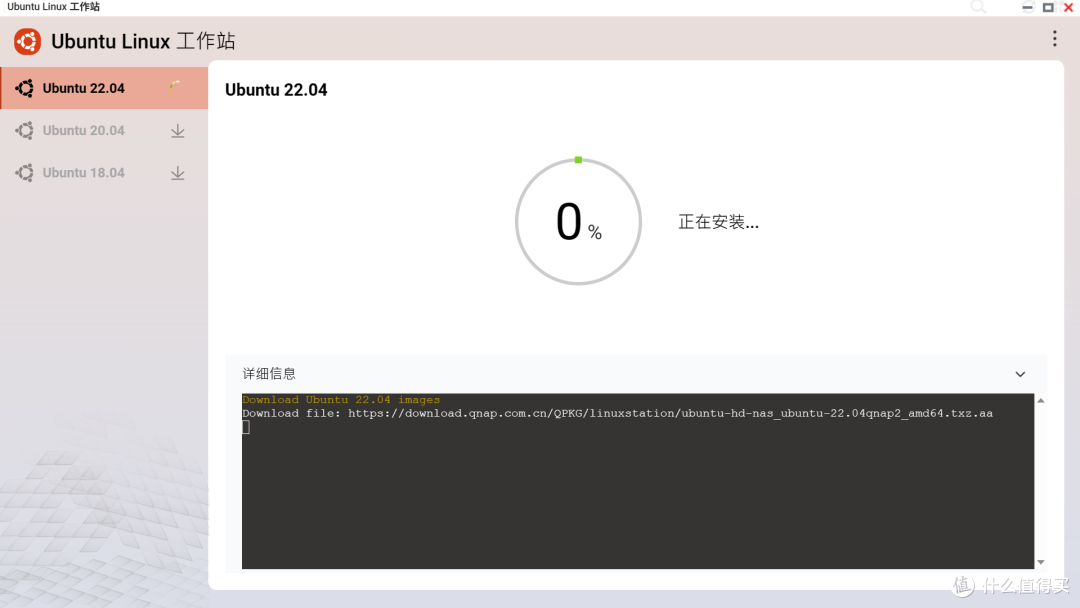Screen dimensions: 1080x608
Task: Select Ubuntu 22.04 in the sidebar
Action: click(x=104, y=88)
